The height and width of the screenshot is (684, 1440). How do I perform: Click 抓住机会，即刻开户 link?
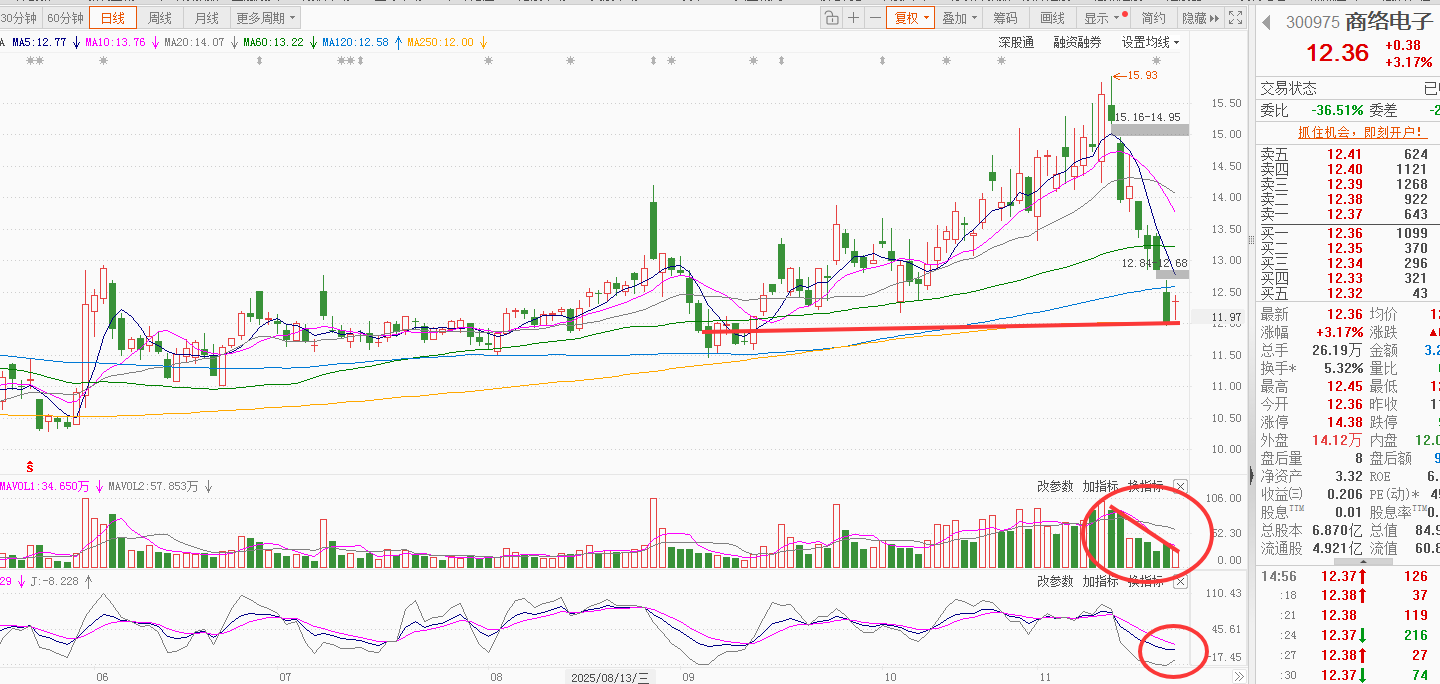pos(1360,132)
